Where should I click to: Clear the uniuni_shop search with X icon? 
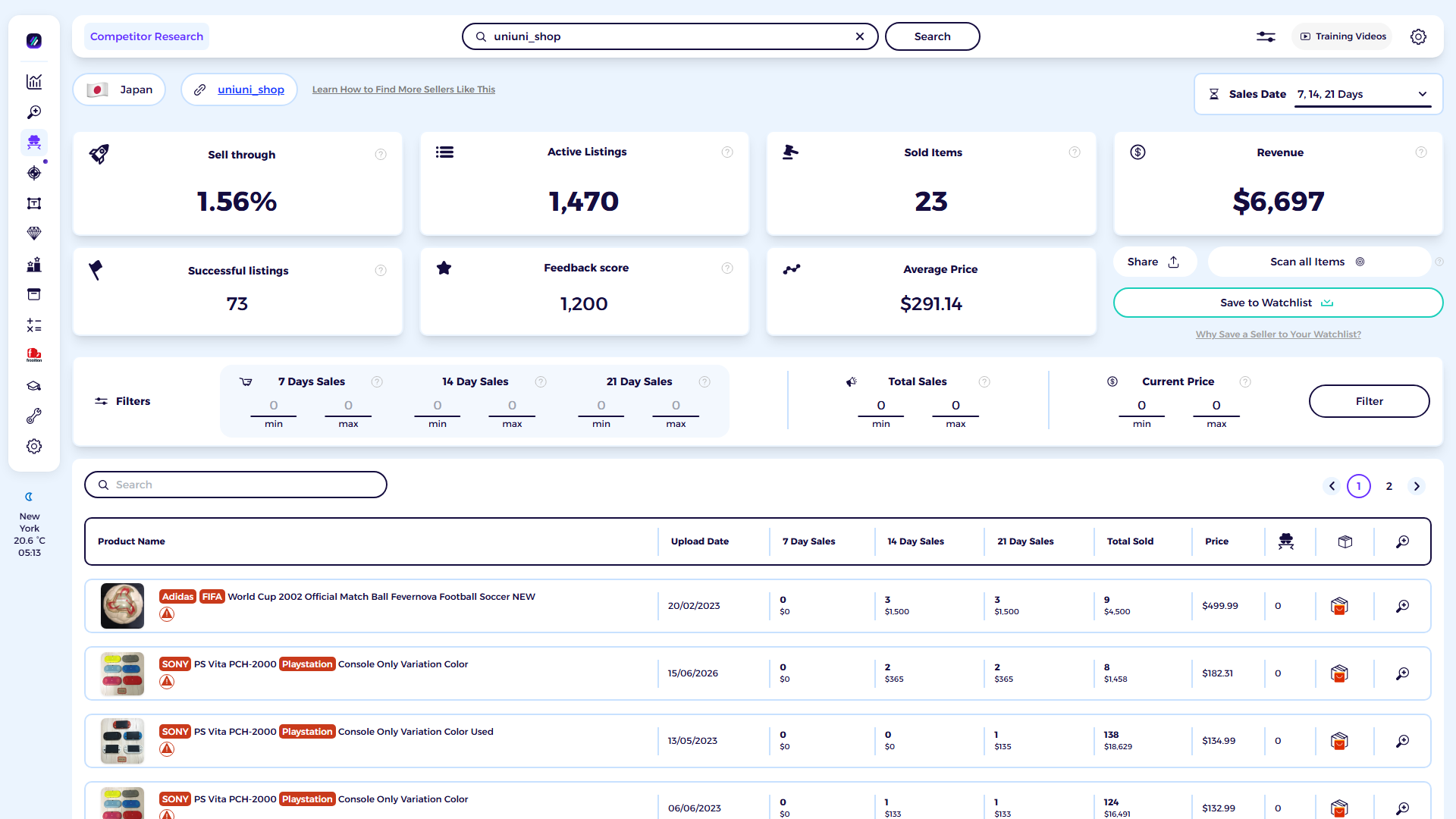click(860, 36)
